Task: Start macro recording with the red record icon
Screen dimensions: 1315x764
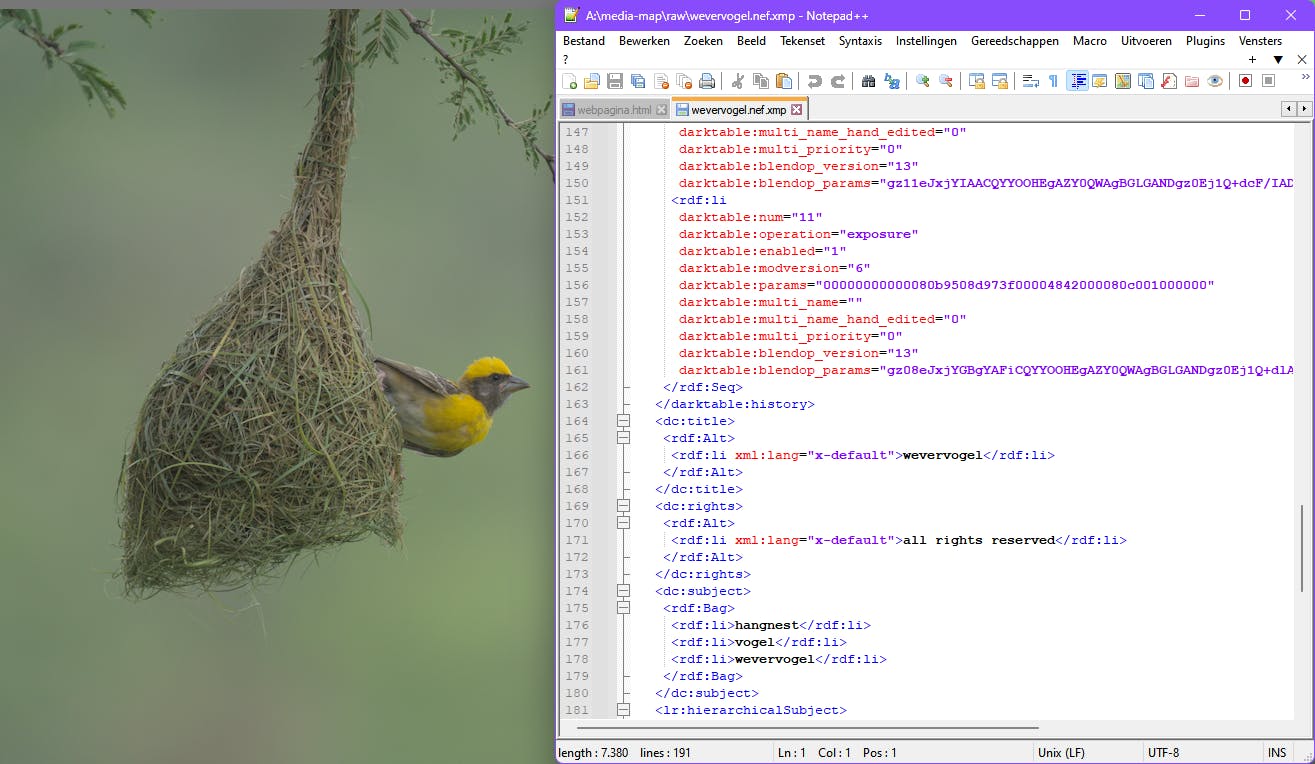Action: click(1245, 82)
